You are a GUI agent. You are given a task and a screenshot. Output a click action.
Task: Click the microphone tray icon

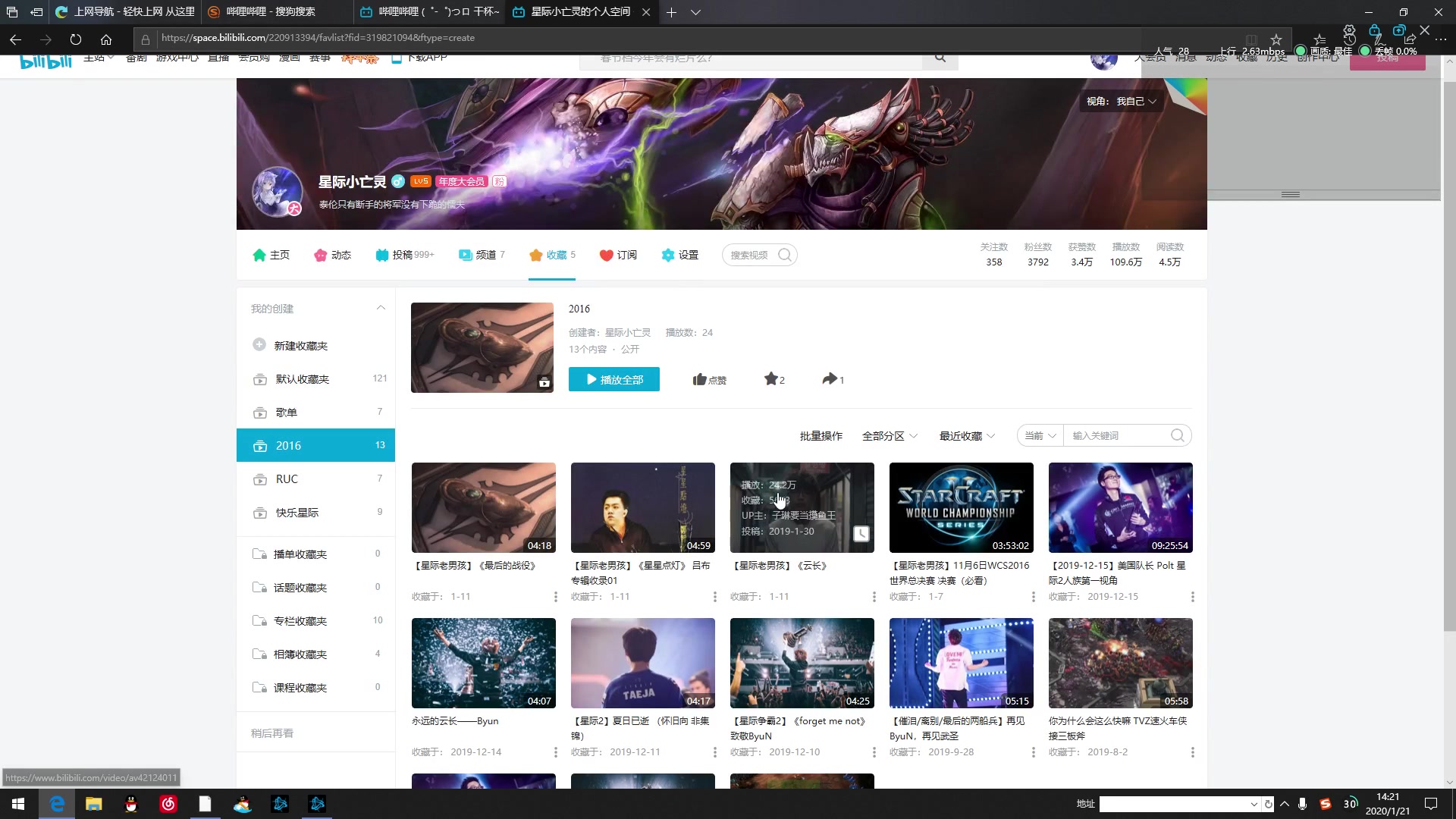point(1303,804)
